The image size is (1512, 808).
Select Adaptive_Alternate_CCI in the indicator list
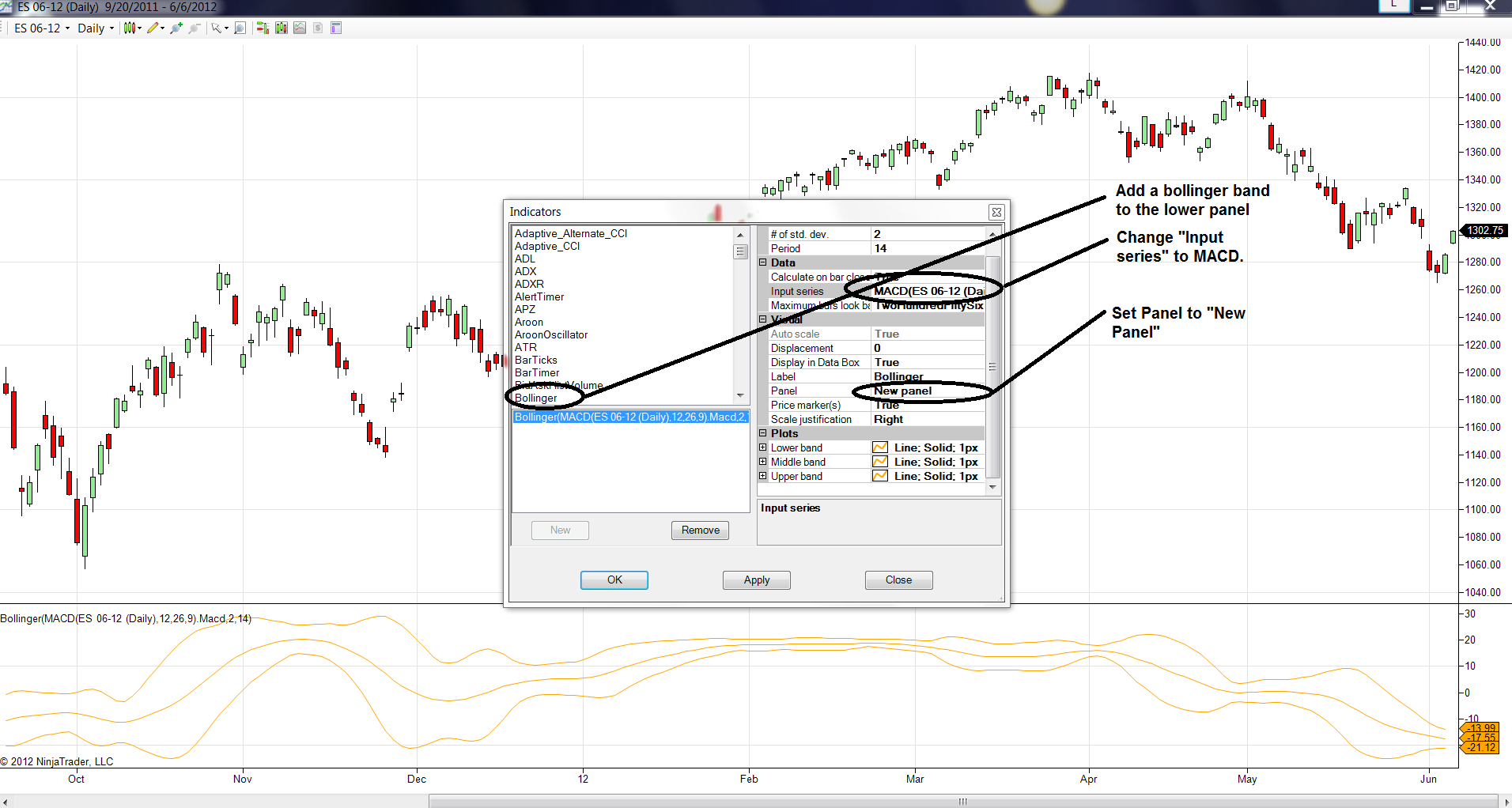(x=571, y=233)
